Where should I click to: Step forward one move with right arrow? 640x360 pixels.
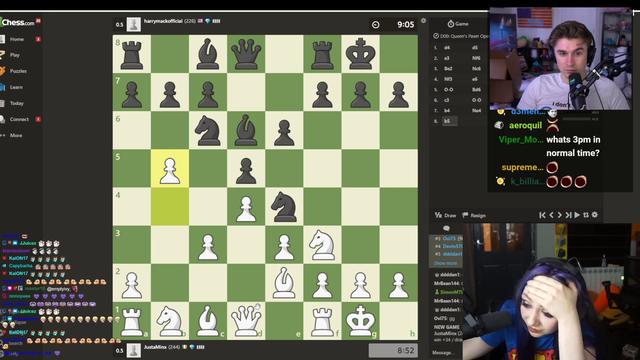560,215
